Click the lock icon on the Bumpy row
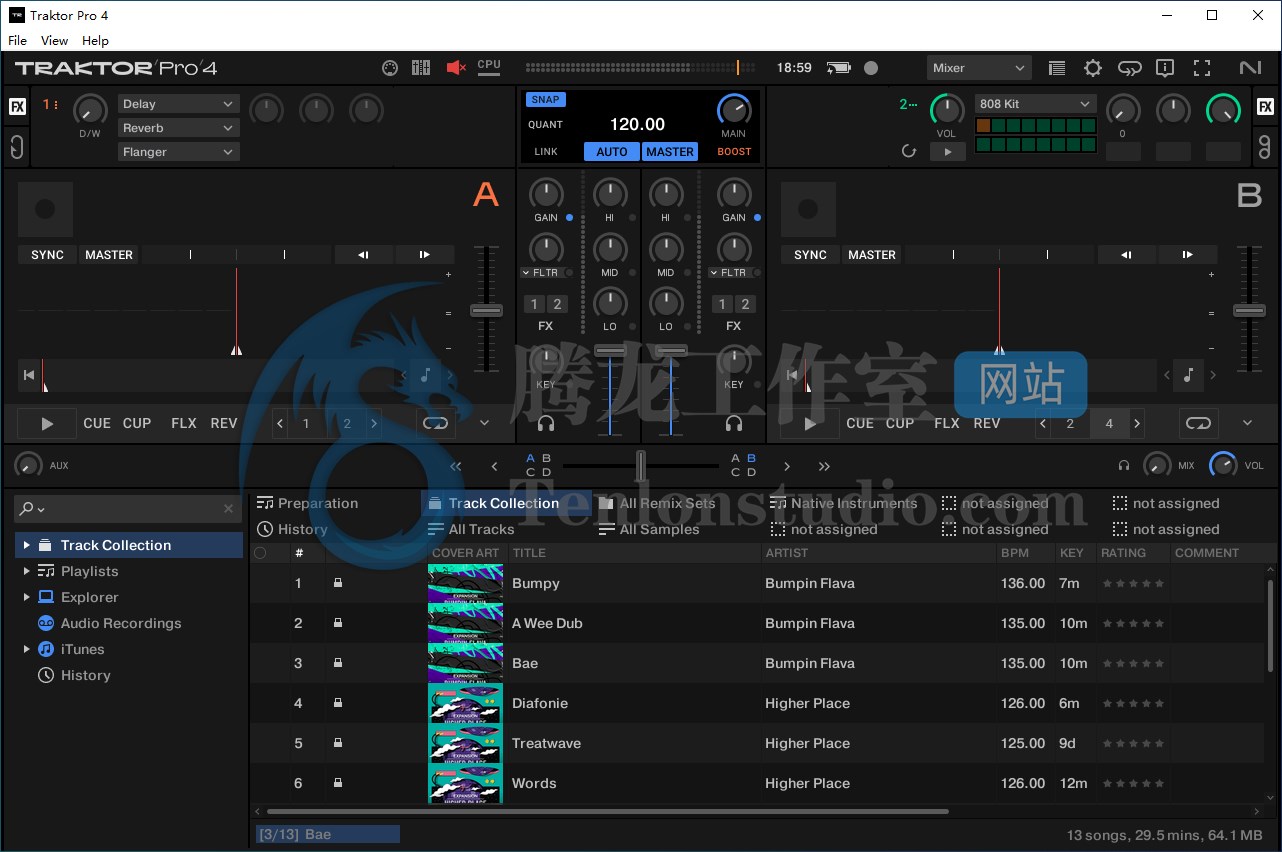 click(x=338, y=583)
